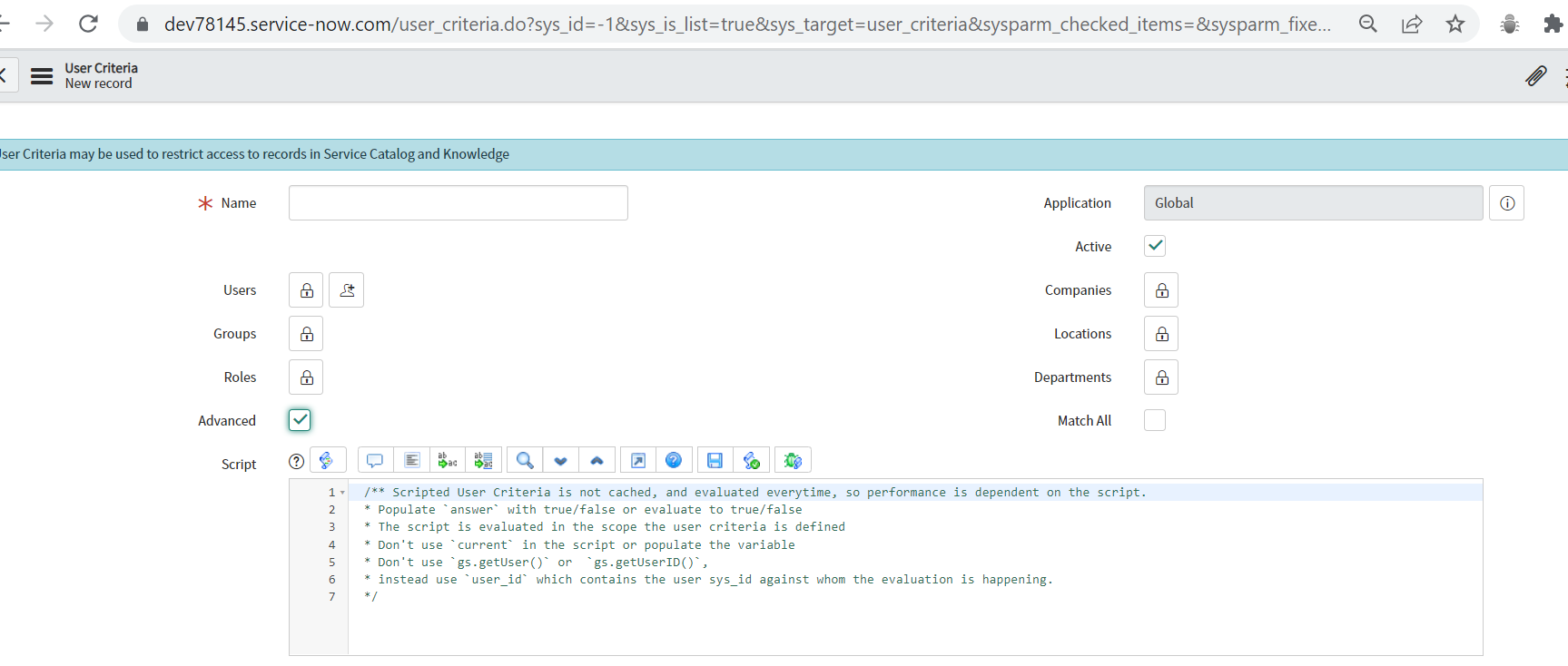Toggle the syntax editor script icon
Image resolution: width=1568 pixels, height=666 pixels.
click(328, 460)
